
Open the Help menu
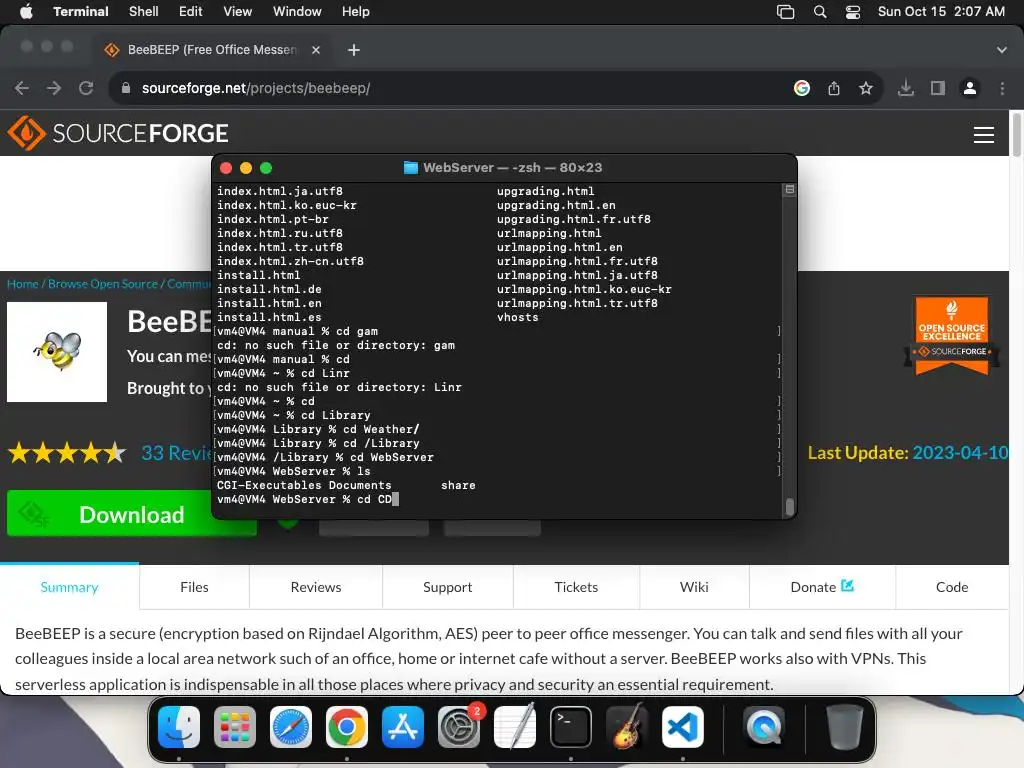click(356, 12)
